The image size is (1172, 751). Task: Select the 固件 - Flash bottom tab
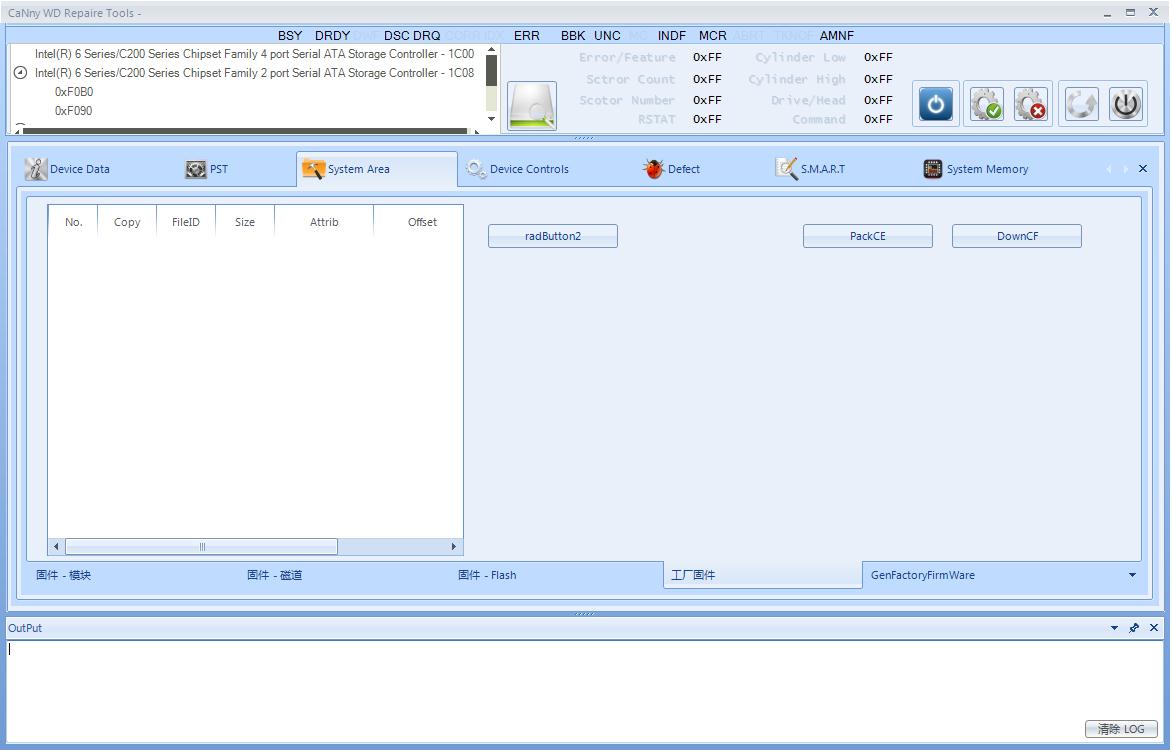[x=487, y=575]
